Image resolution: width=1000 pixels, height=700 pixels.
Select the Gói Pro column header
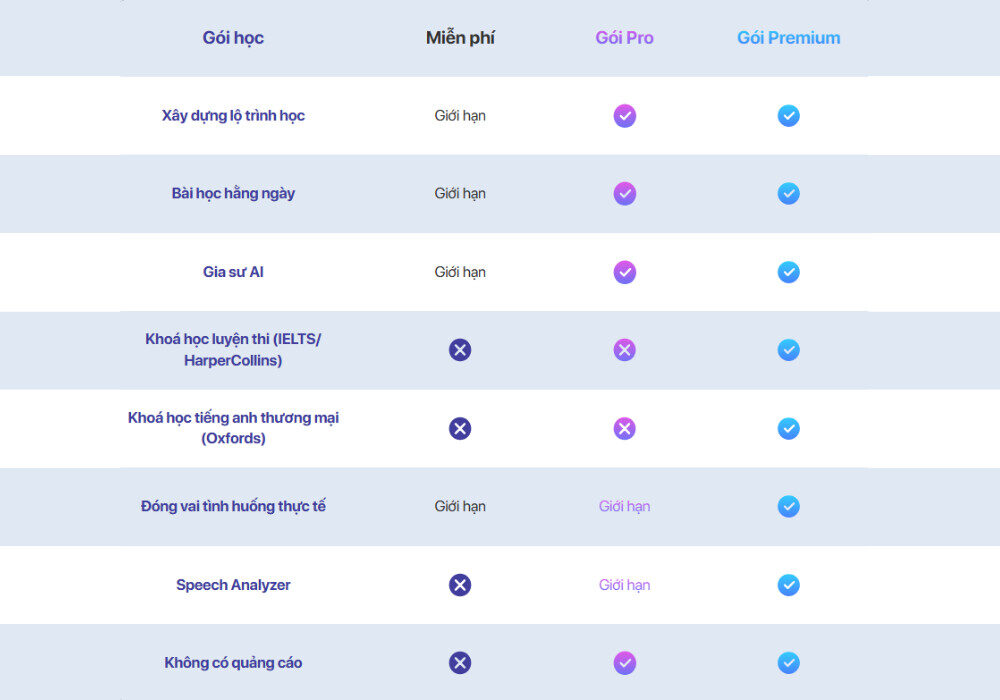click(x=624, y=38)
